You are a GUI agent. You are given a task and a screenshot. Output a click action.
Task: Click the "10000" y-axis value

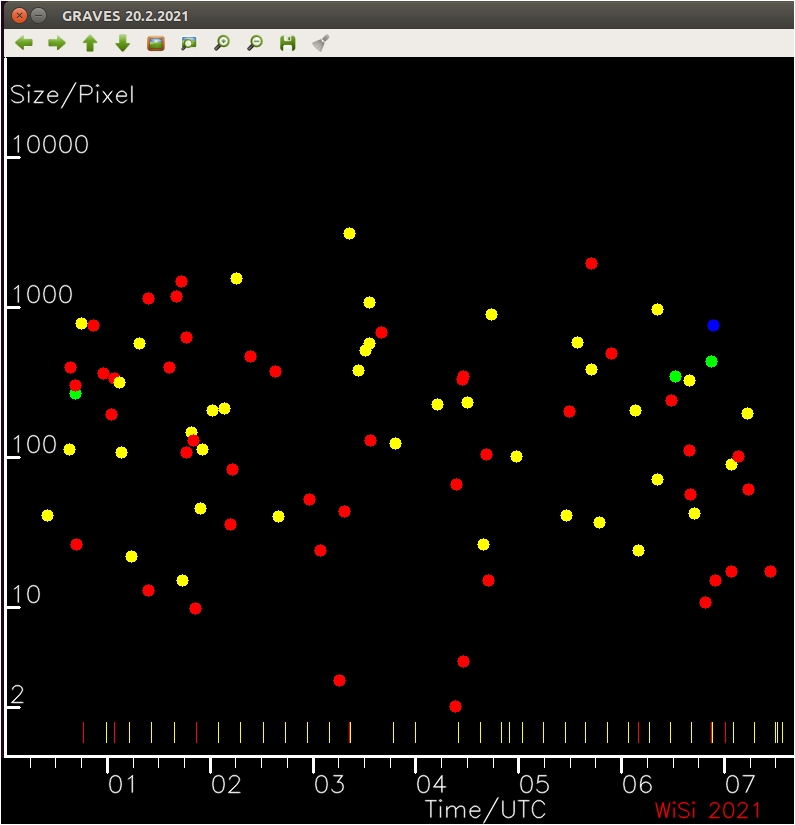point(50,145)
